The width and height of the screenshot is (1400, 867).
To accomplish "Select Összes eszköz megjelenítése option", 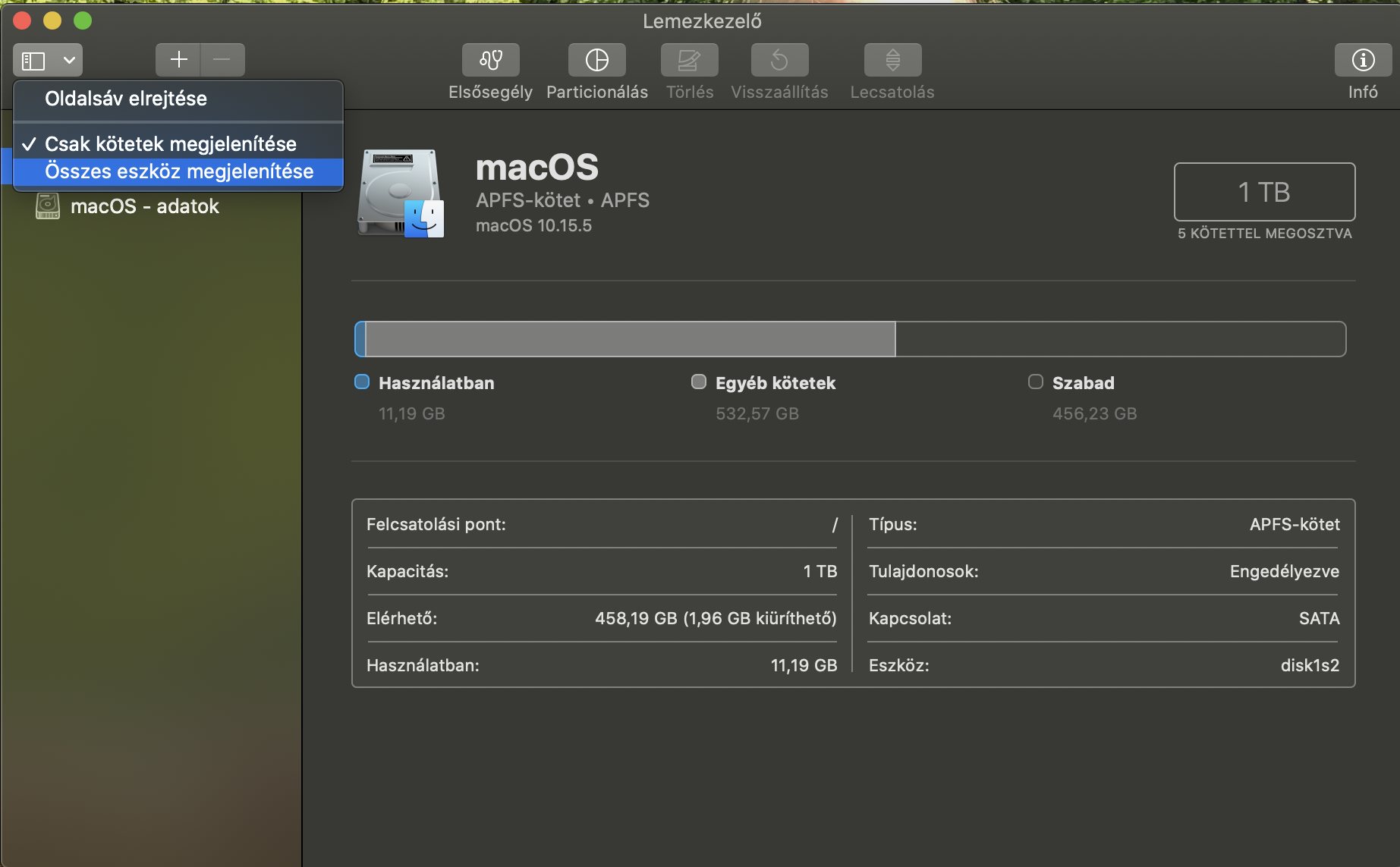I will 178,171.
